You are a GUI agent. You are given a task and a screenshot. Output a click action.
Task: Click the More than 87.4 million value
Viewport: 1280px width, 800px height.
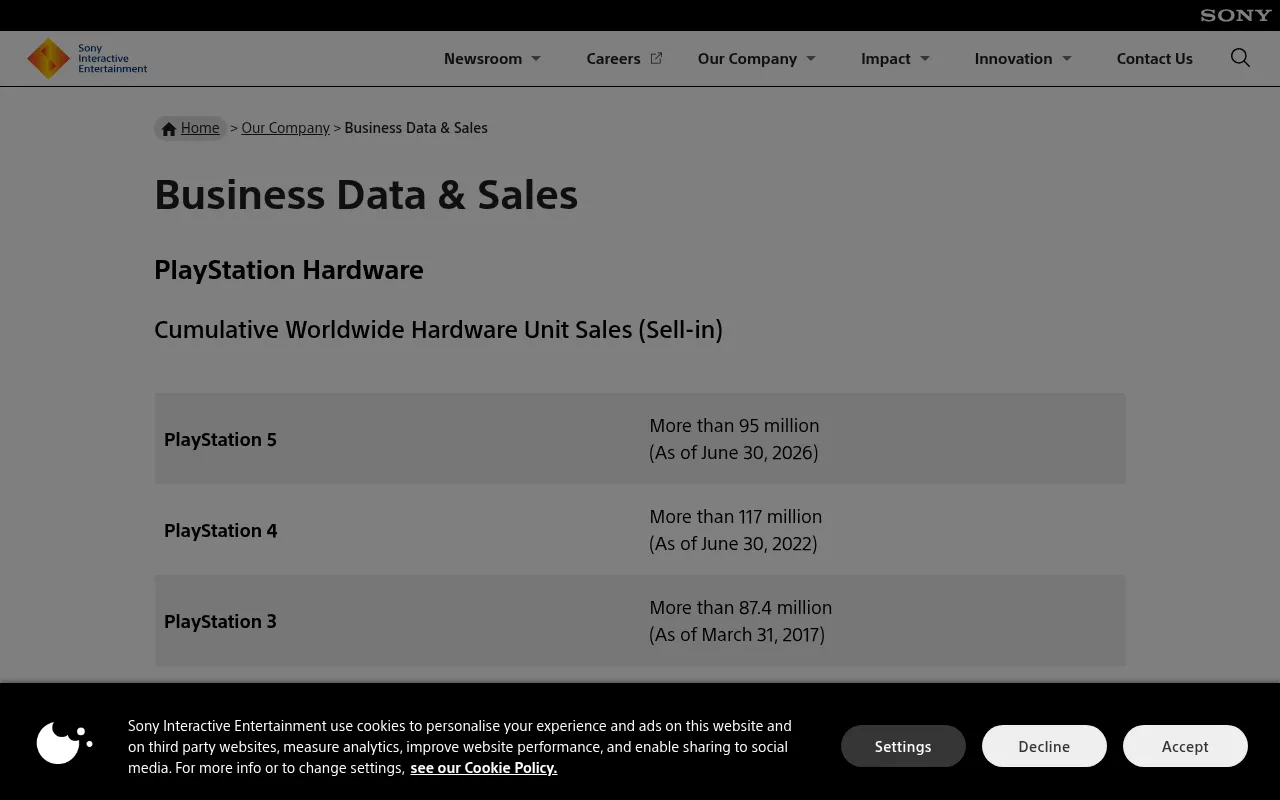(x=741, y=607)
